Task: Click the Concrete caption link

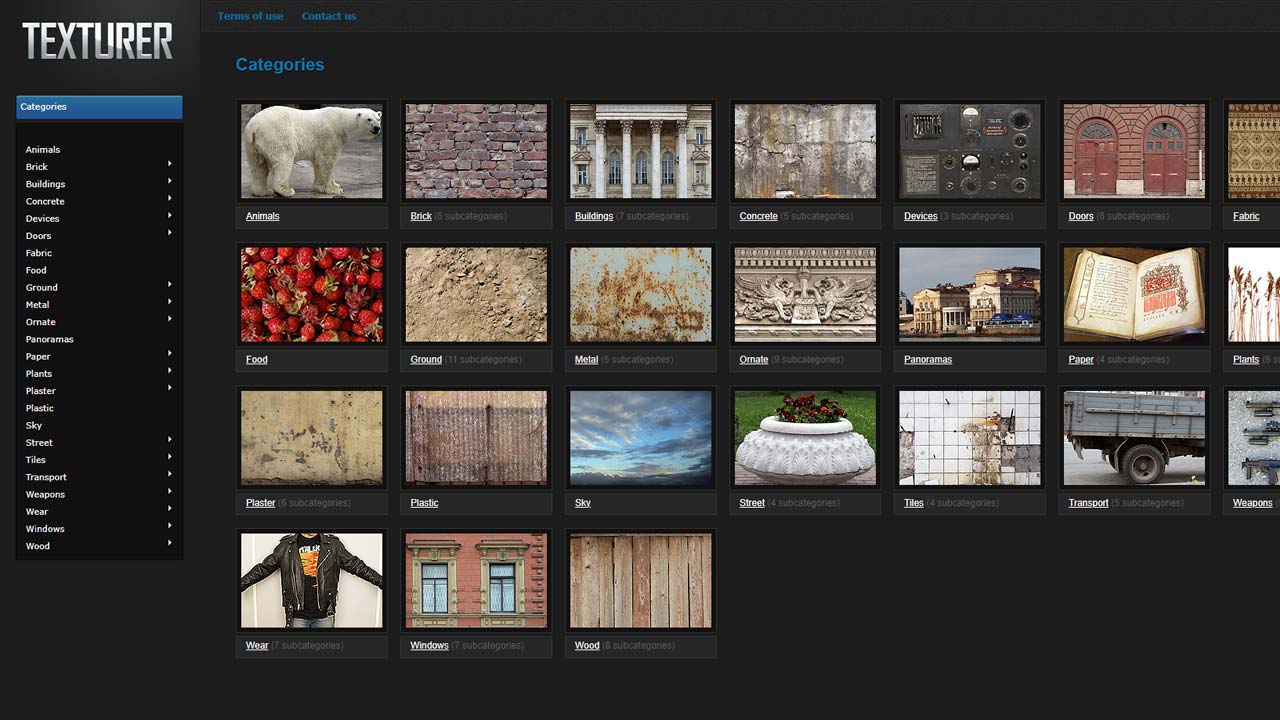Action: [x=758, y=216]
